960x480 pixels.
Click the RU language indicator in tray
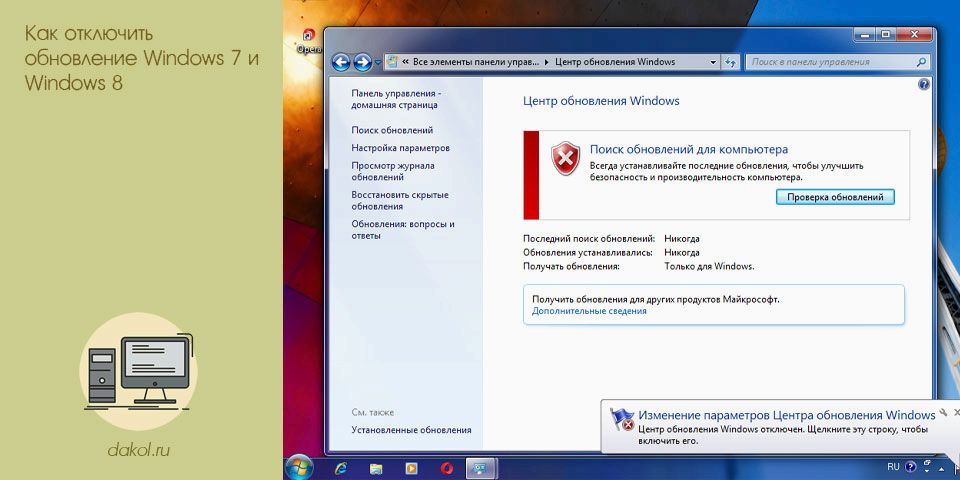(x=893, y=467)
